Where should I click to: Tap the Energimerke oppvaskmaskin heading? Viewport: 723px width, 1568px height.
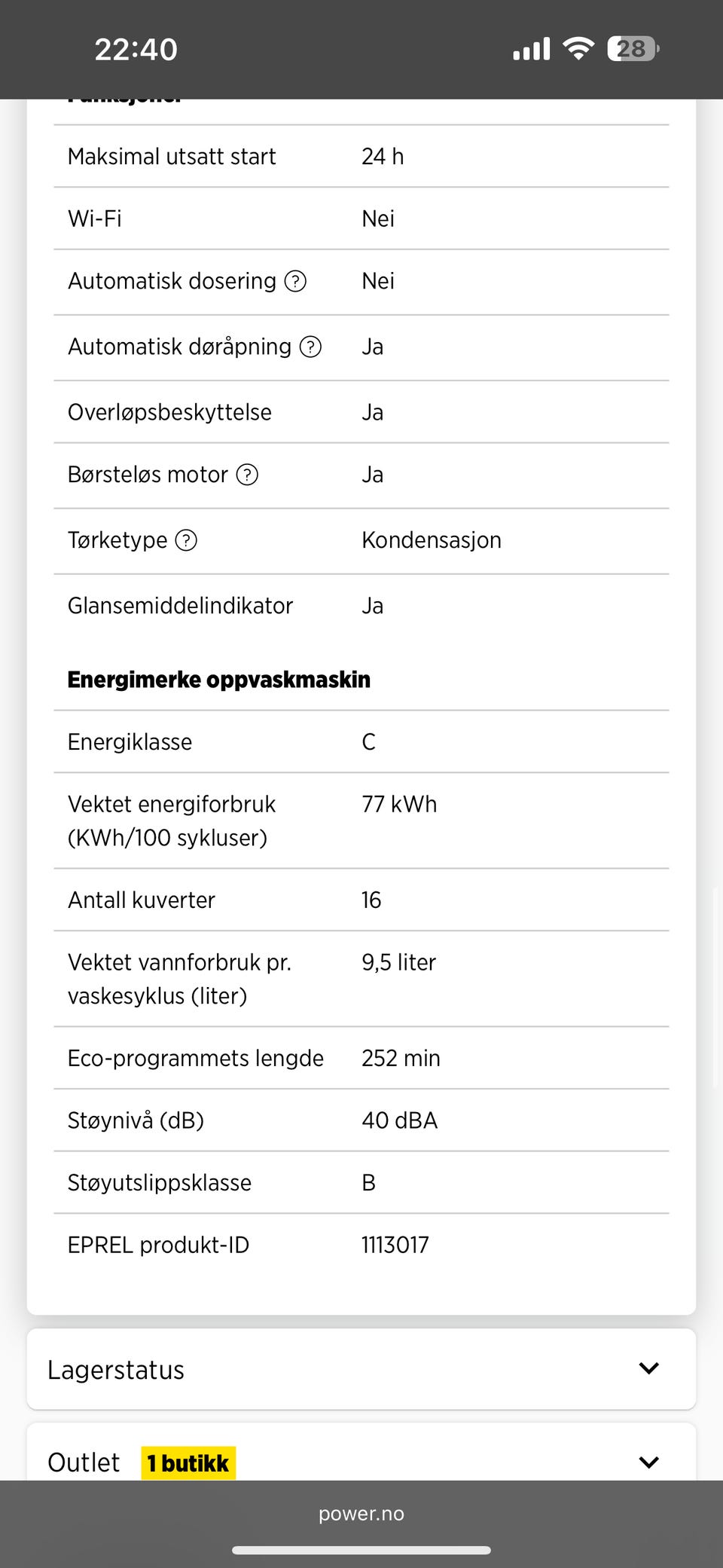click(x=219, y=680)
